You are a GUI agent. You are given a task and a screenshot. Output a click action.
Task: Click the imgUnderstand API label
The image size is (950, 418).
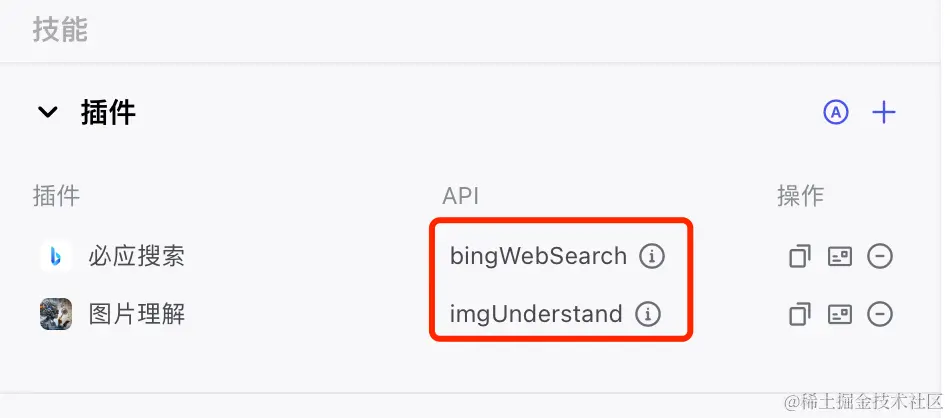point(536,314)
